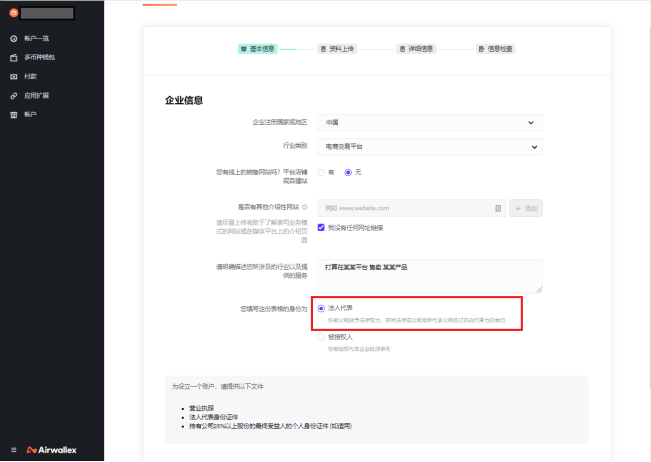Collapse sidebar using hamburger menu icon

[13, 449]
